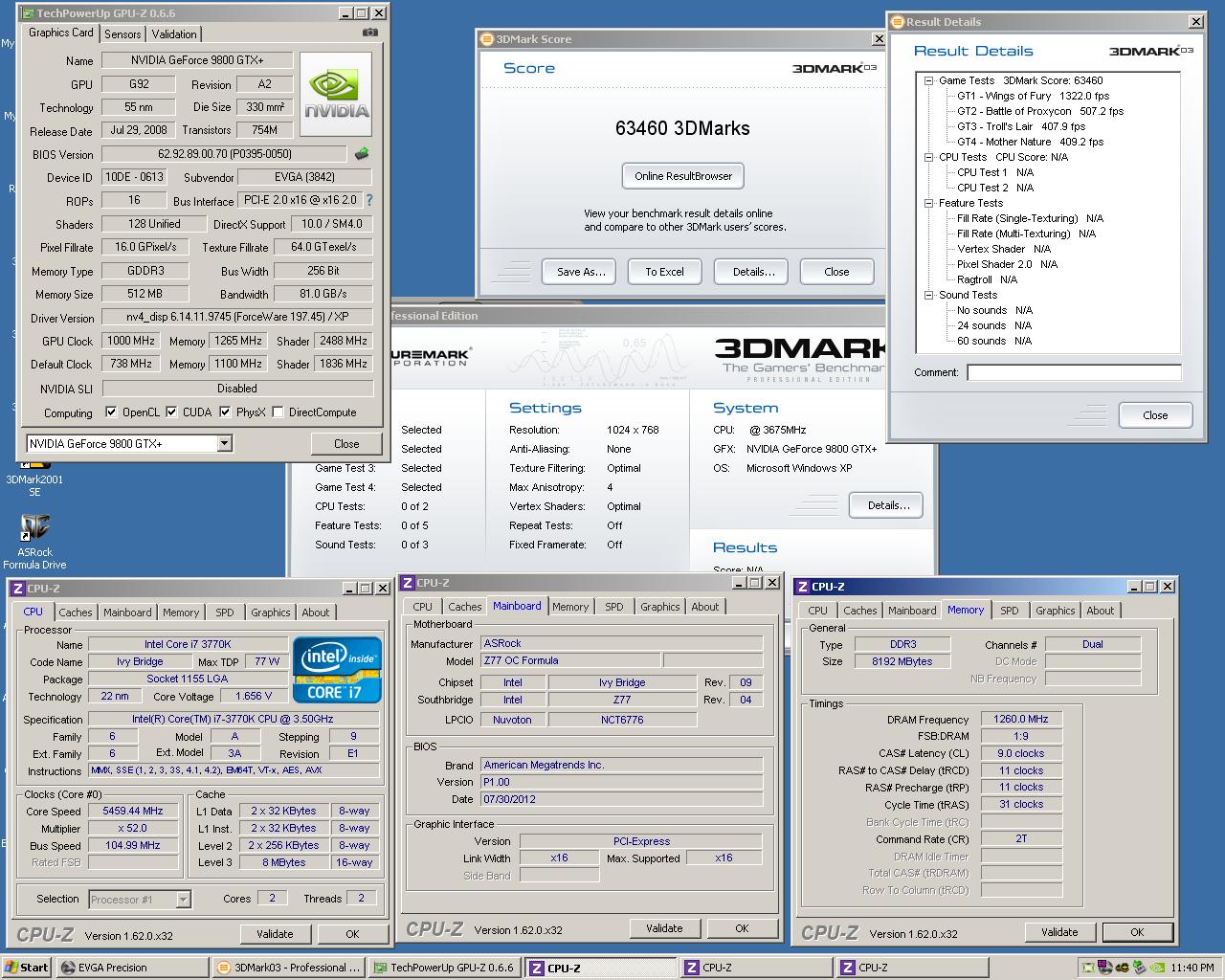Switch to the Sensors tab in GPU-Z
Screen dimensions: 1225x980
[x=122, y=33]
